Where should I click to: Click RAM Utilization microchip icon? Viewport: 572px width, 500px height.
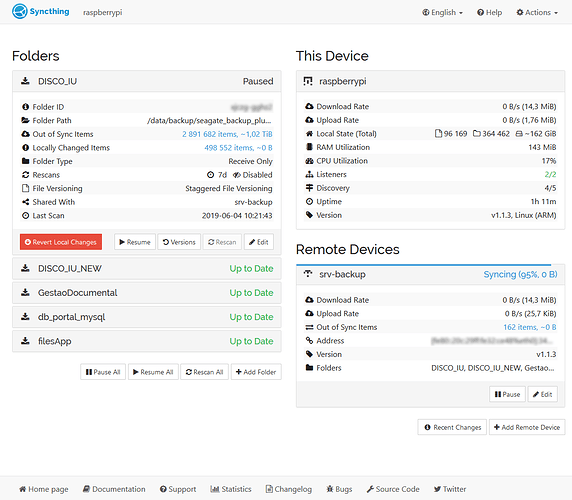(x=309, y=147)
